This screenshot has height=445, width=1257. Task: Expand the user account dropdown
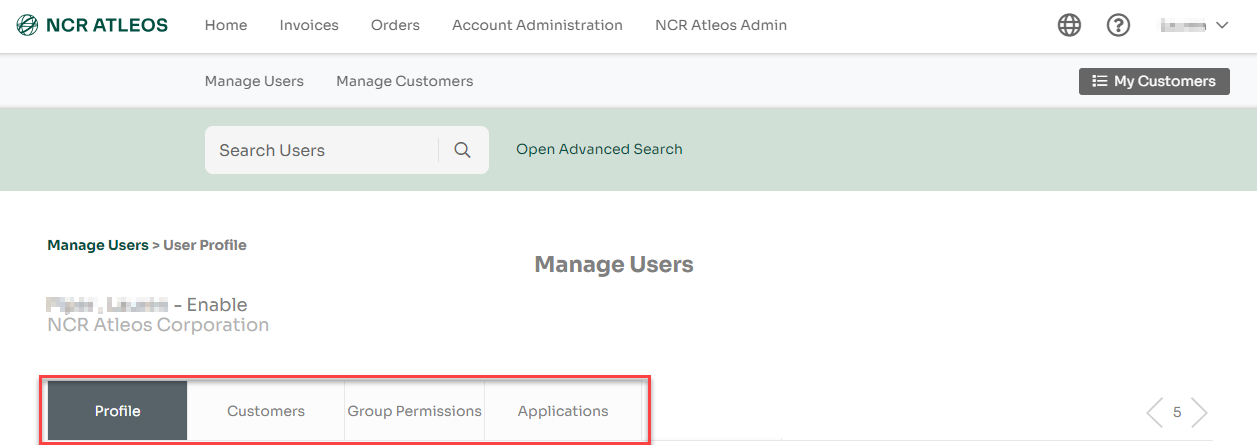[1194, 26]
